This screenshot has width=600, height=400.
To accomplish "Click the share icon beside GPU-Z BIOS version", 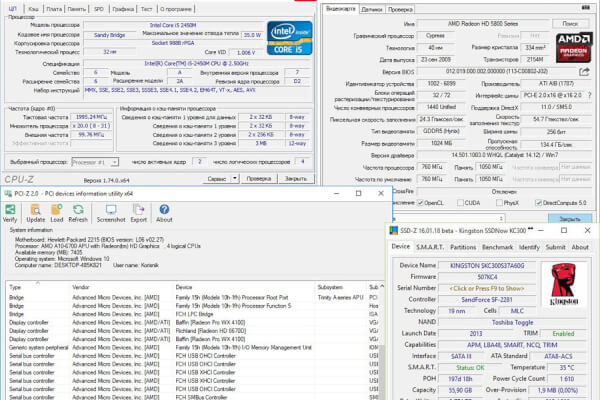I will tap(584, 72).
